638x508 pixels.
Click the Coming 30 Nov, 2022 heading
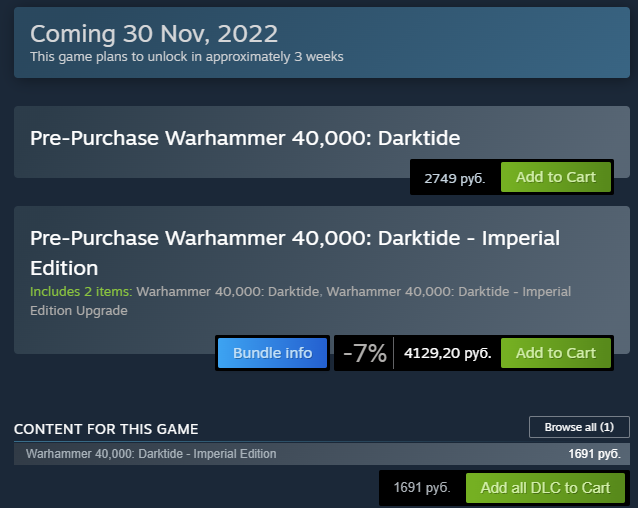(x=154, y=34)
